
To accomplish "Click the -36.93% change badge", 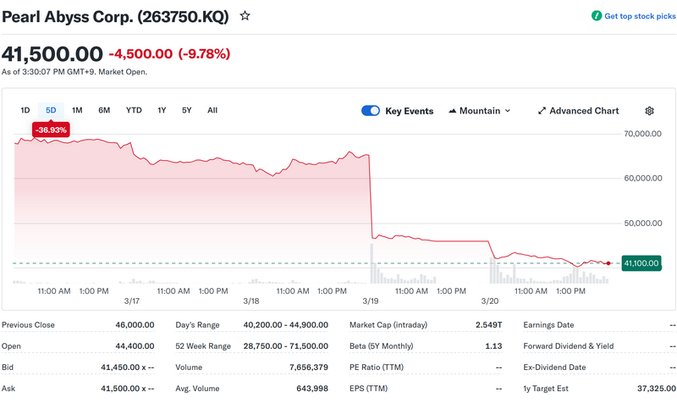I will pos(51,130).
